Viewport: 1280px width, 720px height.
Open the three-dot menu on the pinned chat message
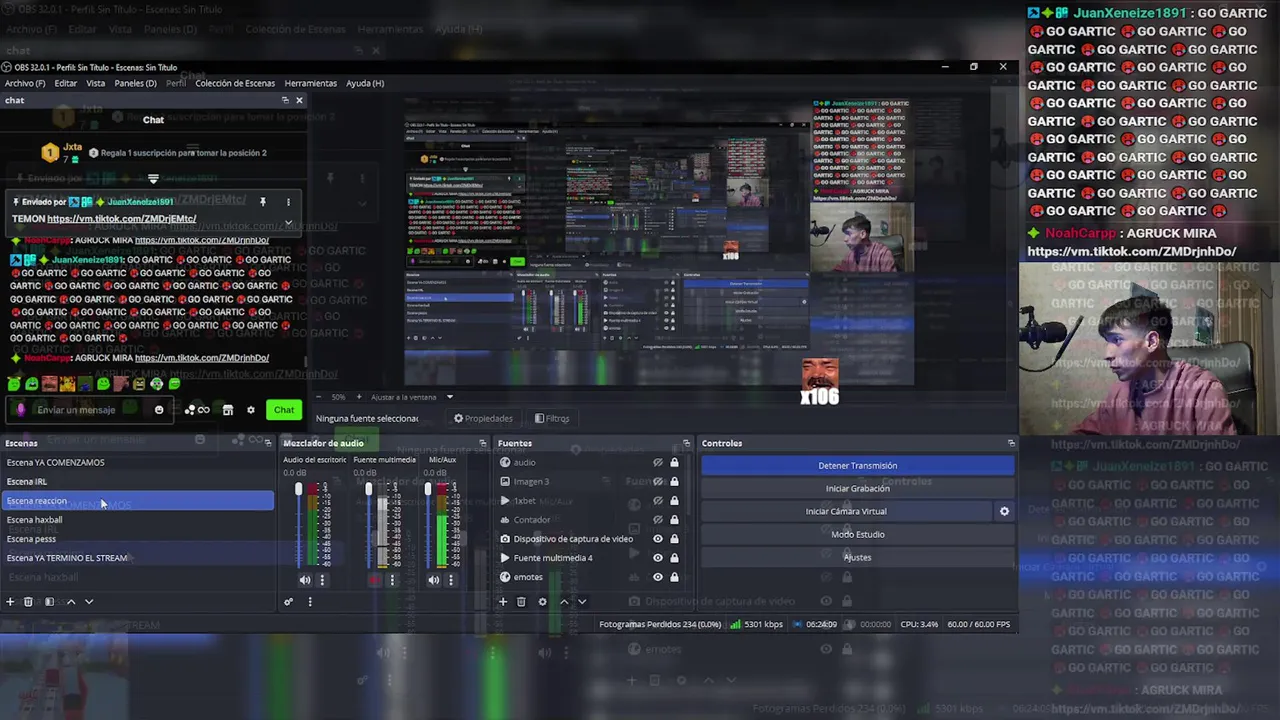[x=288, y=202]
